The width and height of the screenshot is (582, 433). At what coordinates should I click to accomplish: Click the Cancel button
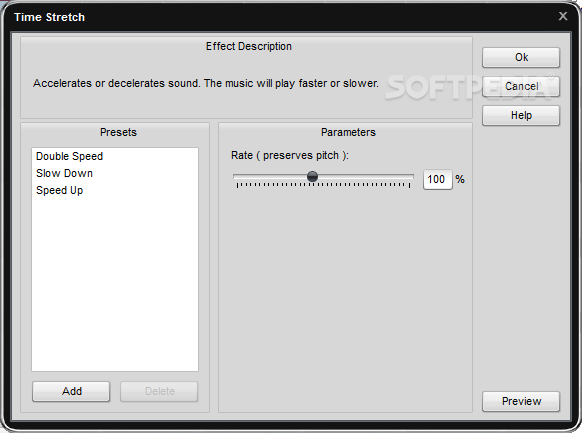(521, 86)
